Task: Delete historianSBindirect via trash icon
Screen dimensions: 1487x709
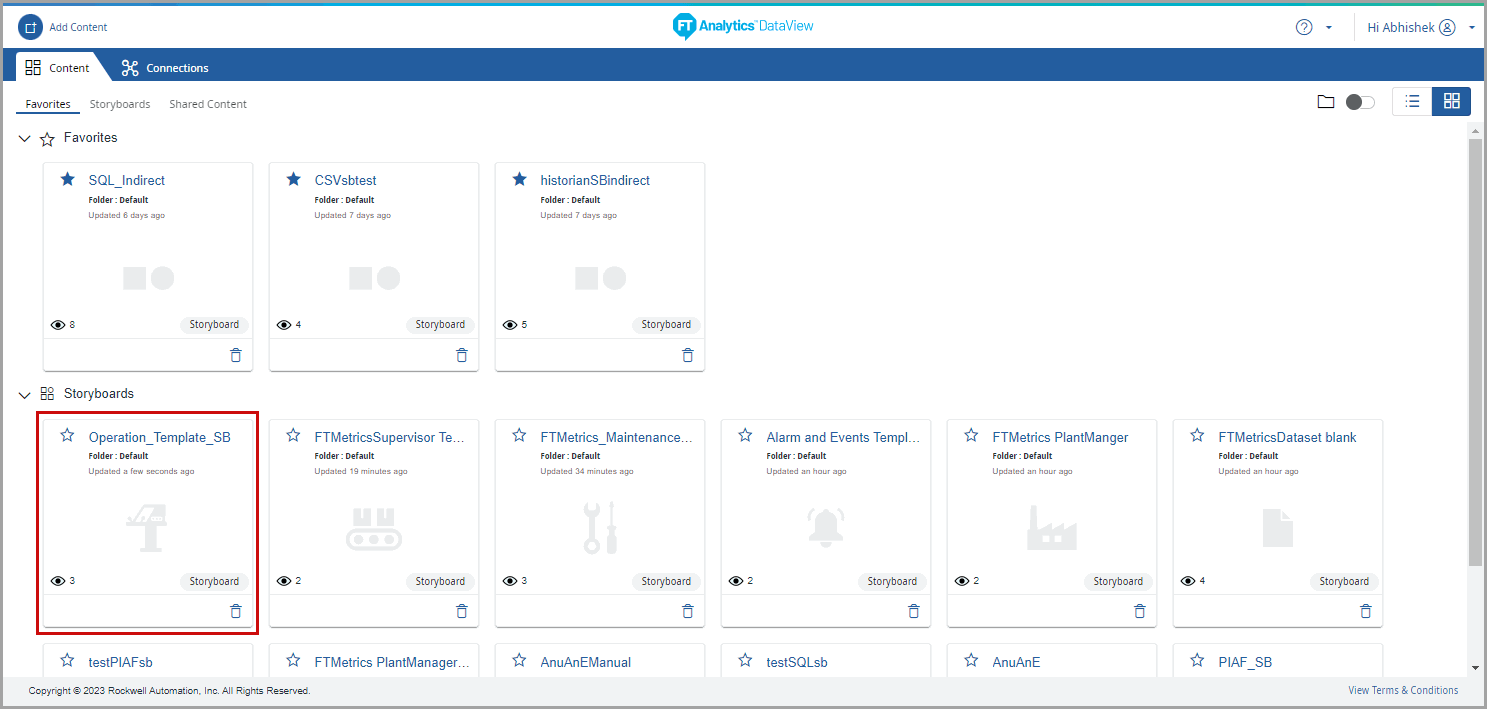Action: pyautogui.click(x=688, y=355)
